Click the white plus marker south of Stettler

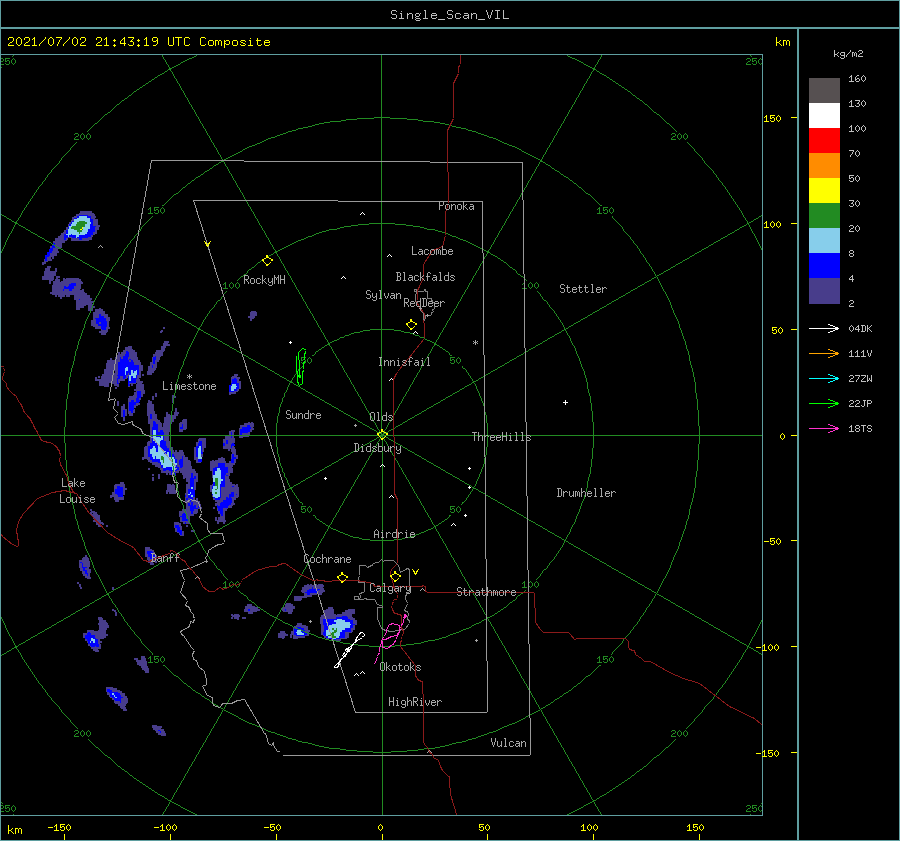click(565, 402)
